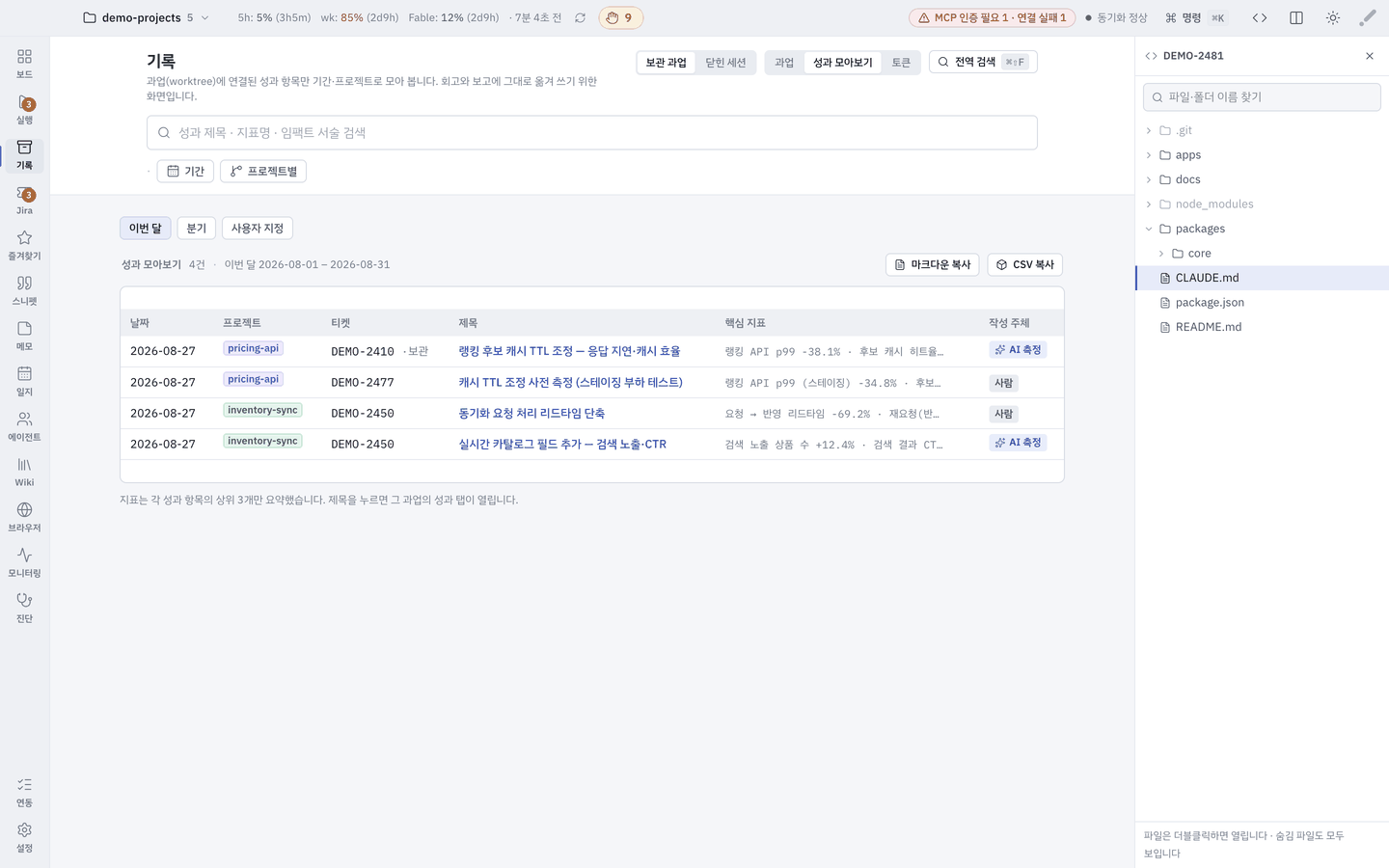
Task: Open the 보드 board sidebar icon
Action: [x=24, y=64]
